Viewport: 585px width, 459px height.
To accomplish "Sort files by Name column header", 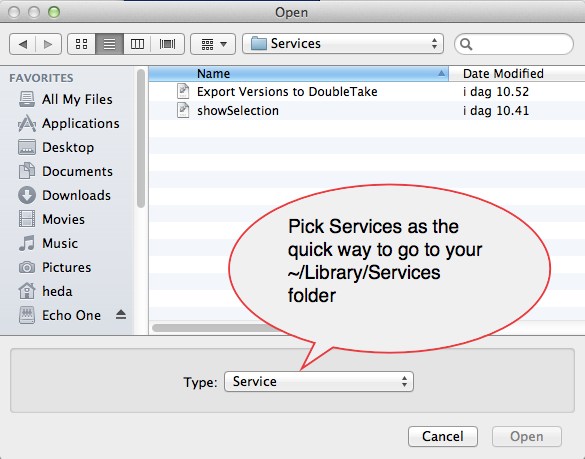I will [x=298, y=74].
